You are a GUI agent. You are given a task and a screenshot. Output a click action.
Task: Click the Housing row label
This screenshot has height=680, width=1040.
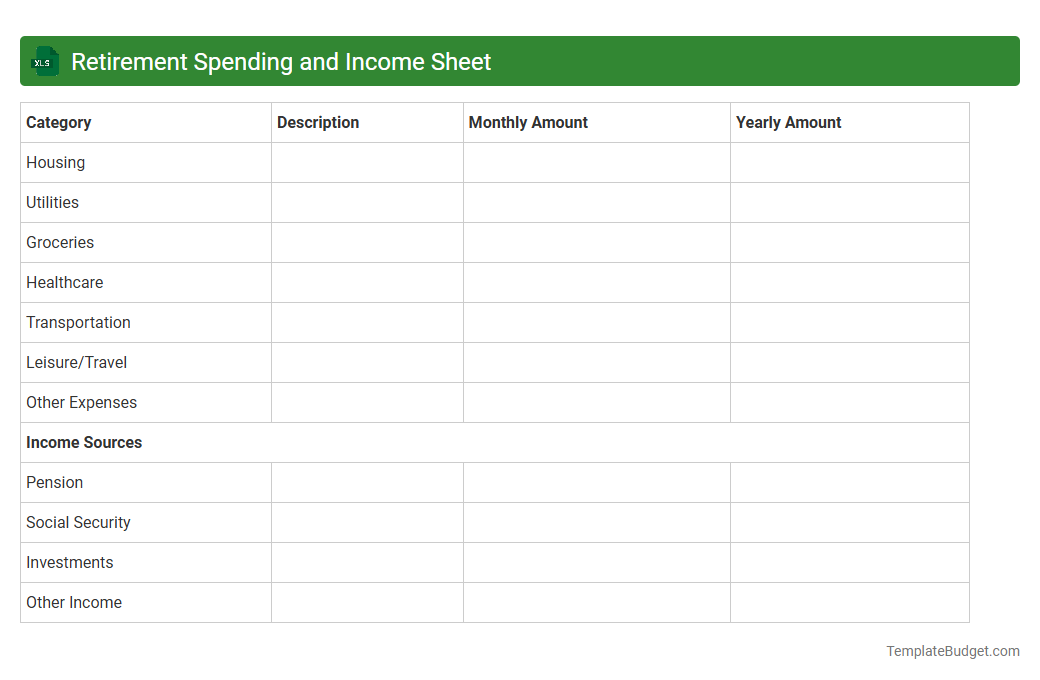55,162
